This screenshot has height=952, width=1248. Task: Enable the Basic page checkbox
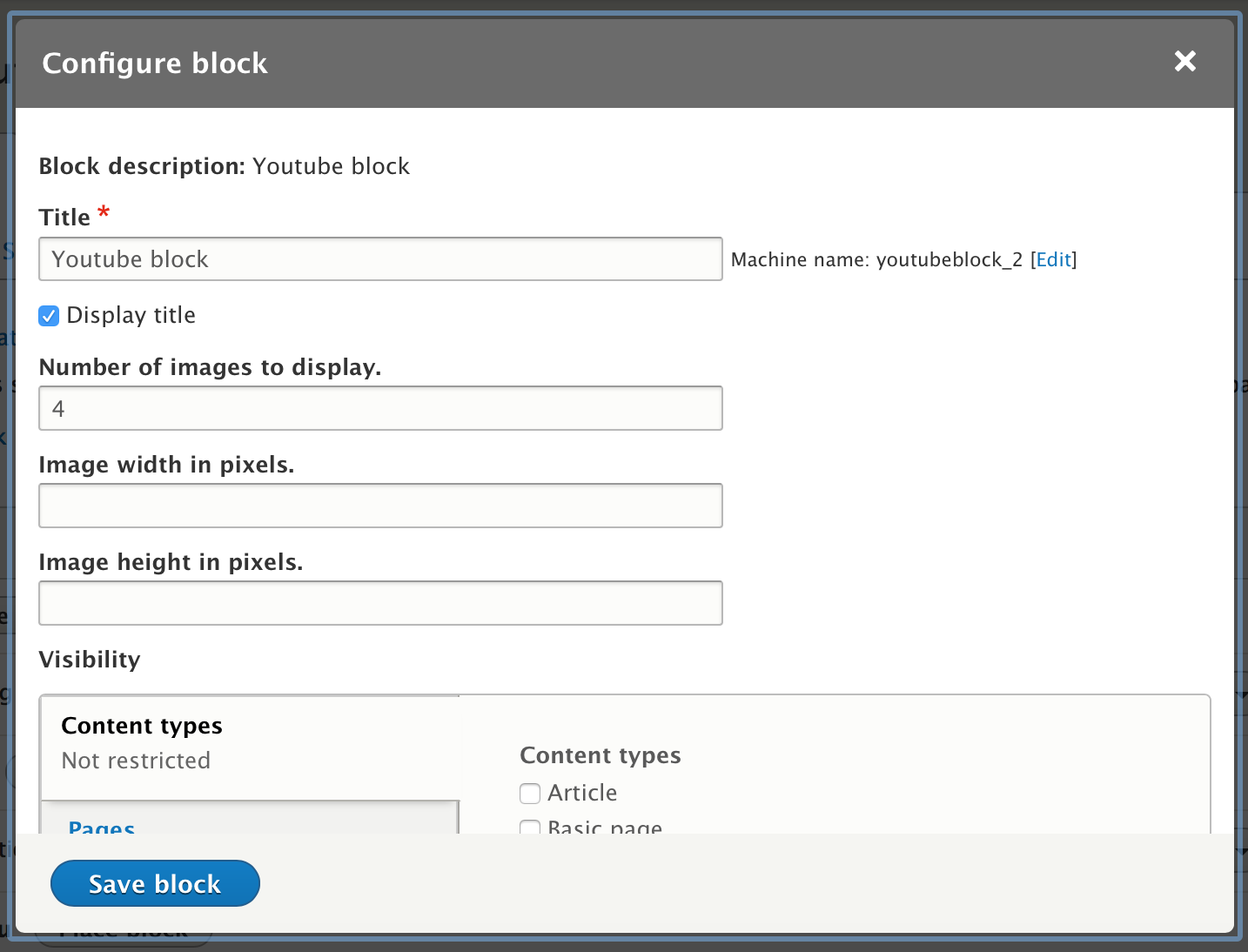click(530, 828)
